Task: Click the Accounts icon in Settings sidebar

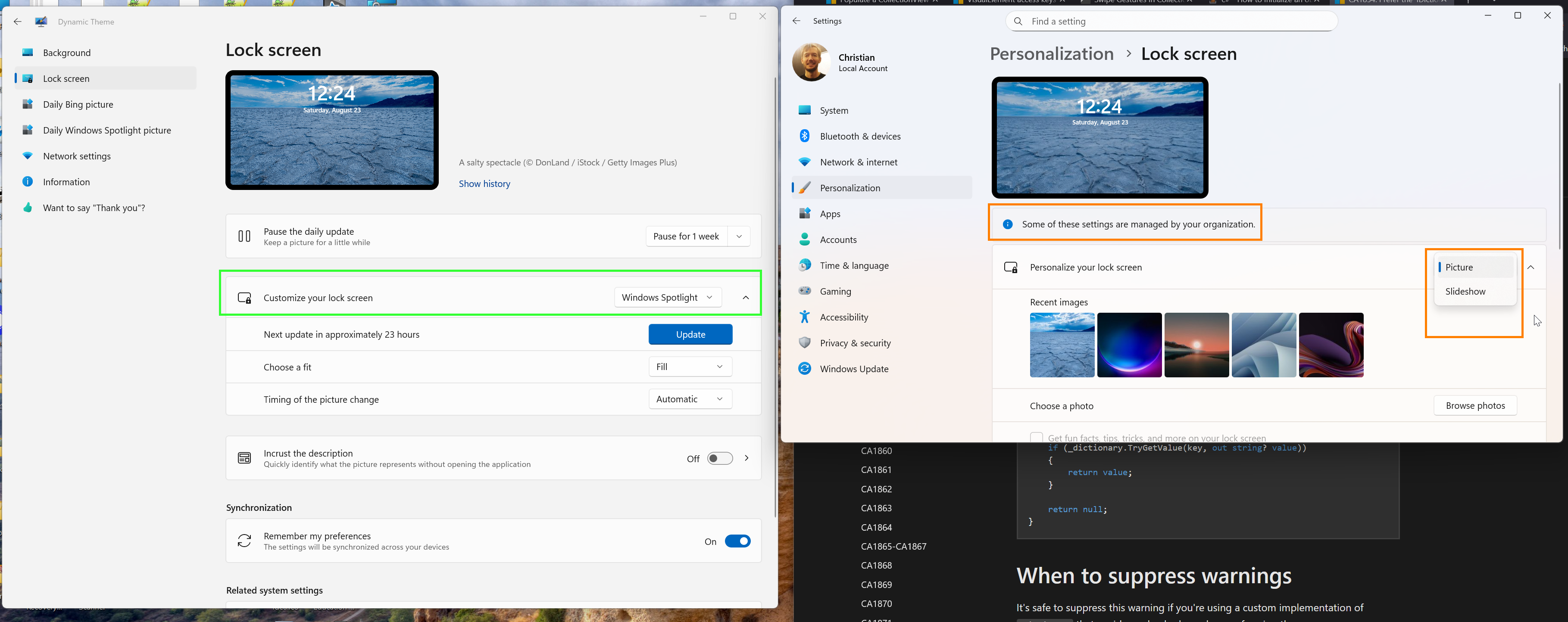Action: [805, 240]
